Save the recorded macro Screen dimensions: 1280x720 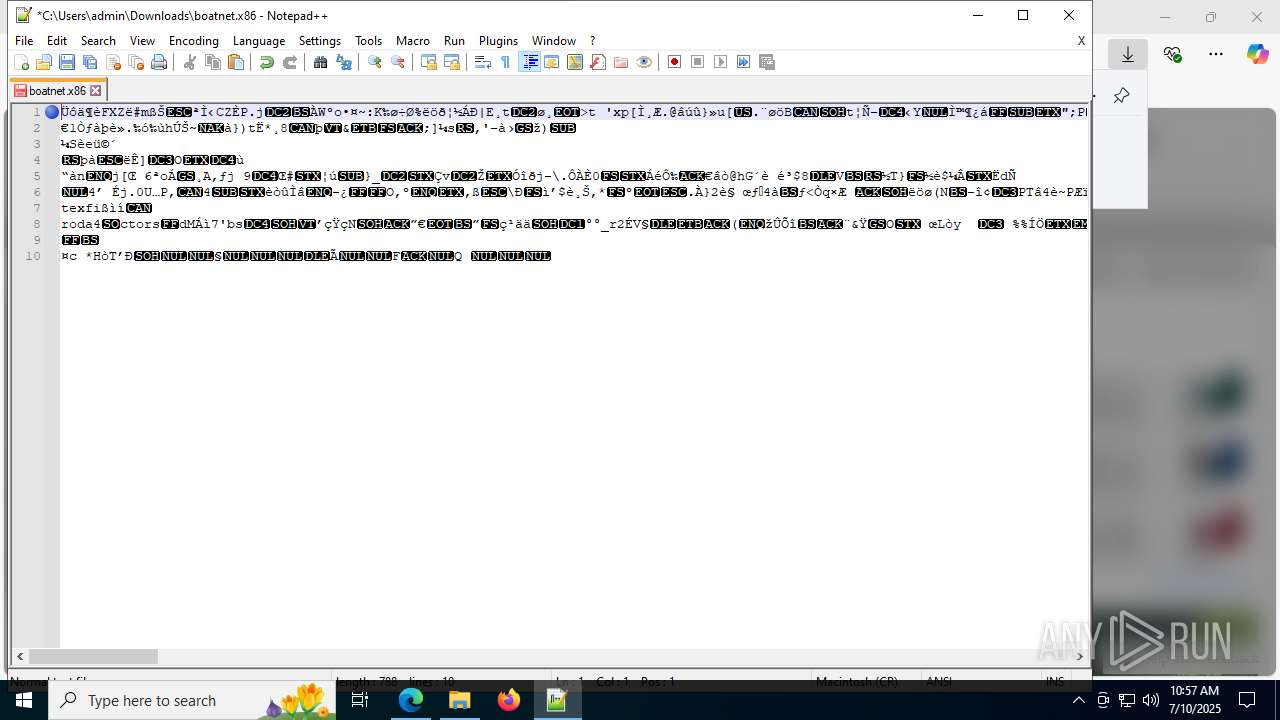[767, 62]
